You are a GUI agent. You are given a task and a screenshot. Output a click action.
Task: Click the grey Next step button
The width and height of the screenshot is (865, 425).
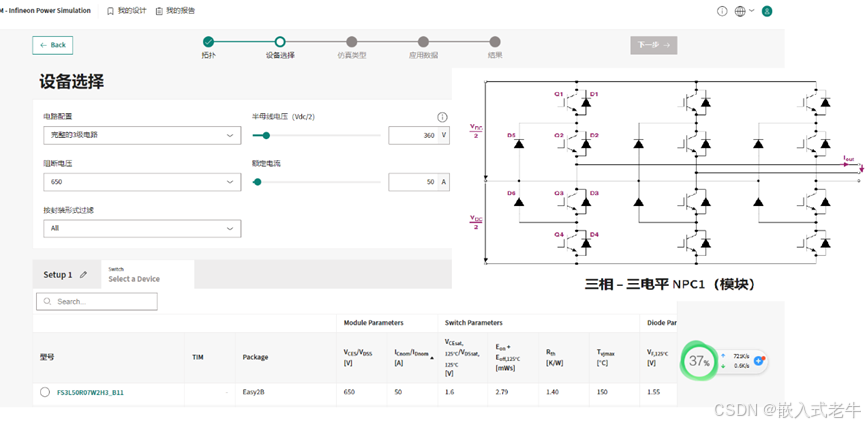[654, 45]
